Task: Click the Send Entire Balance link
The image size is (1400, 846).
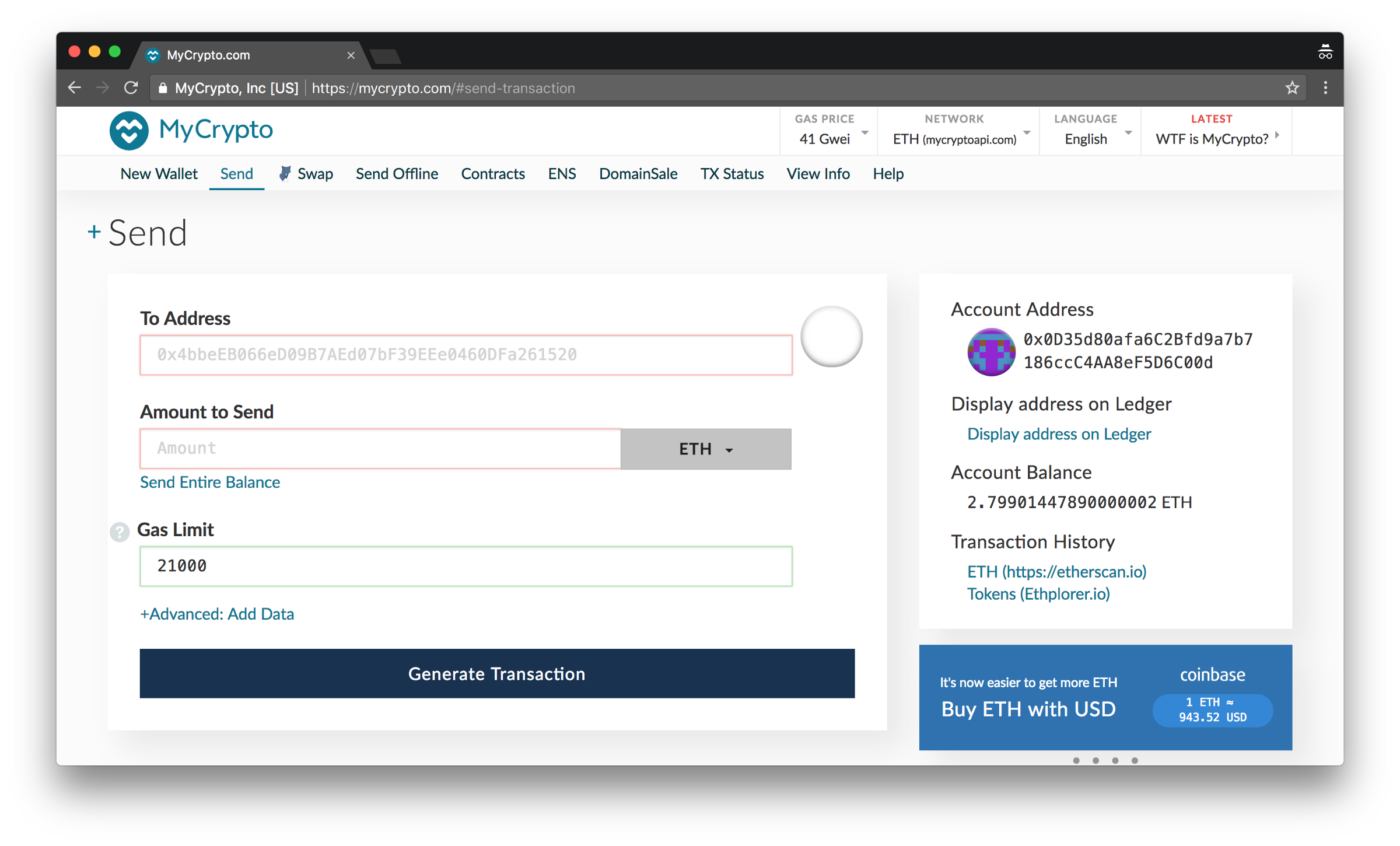Action: 210,482
